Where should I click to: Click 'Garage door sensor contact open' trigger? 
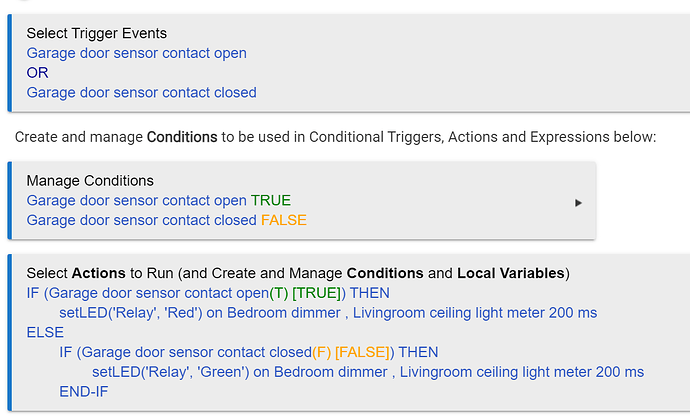point(136,53)
